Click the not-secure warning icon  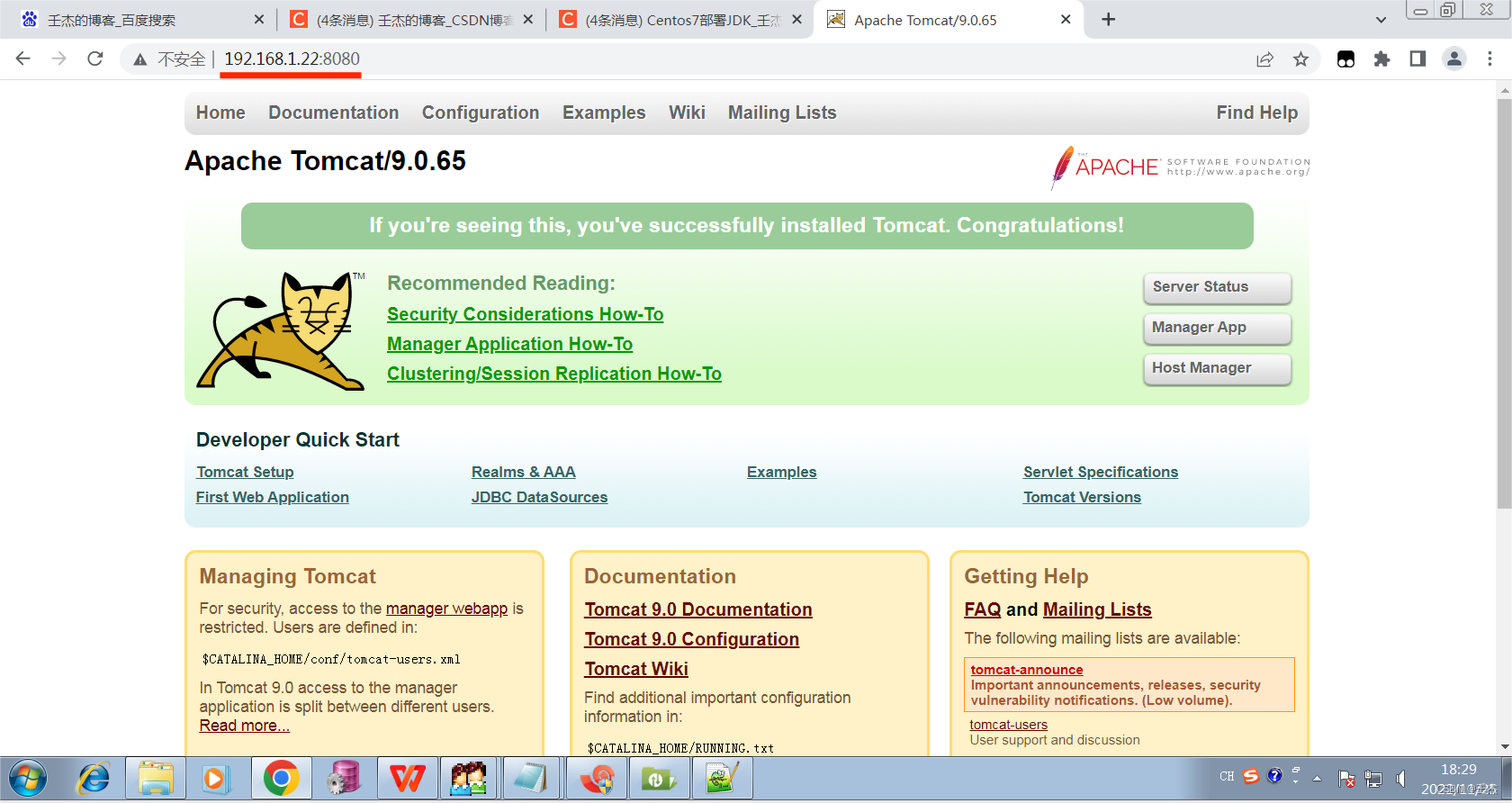point(140,59)
